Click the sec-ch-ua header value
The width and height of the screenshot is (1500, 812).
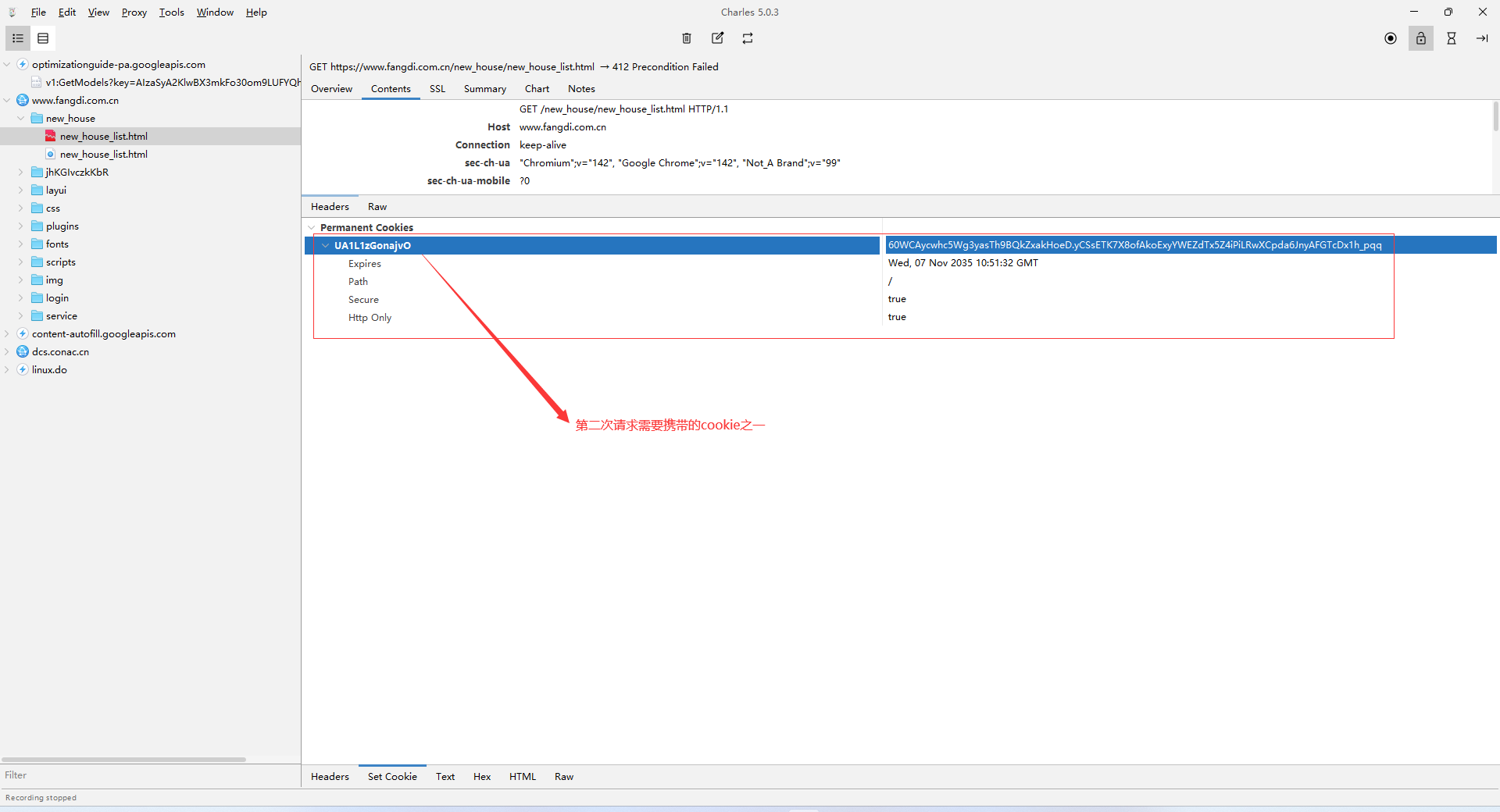(680, 163)
